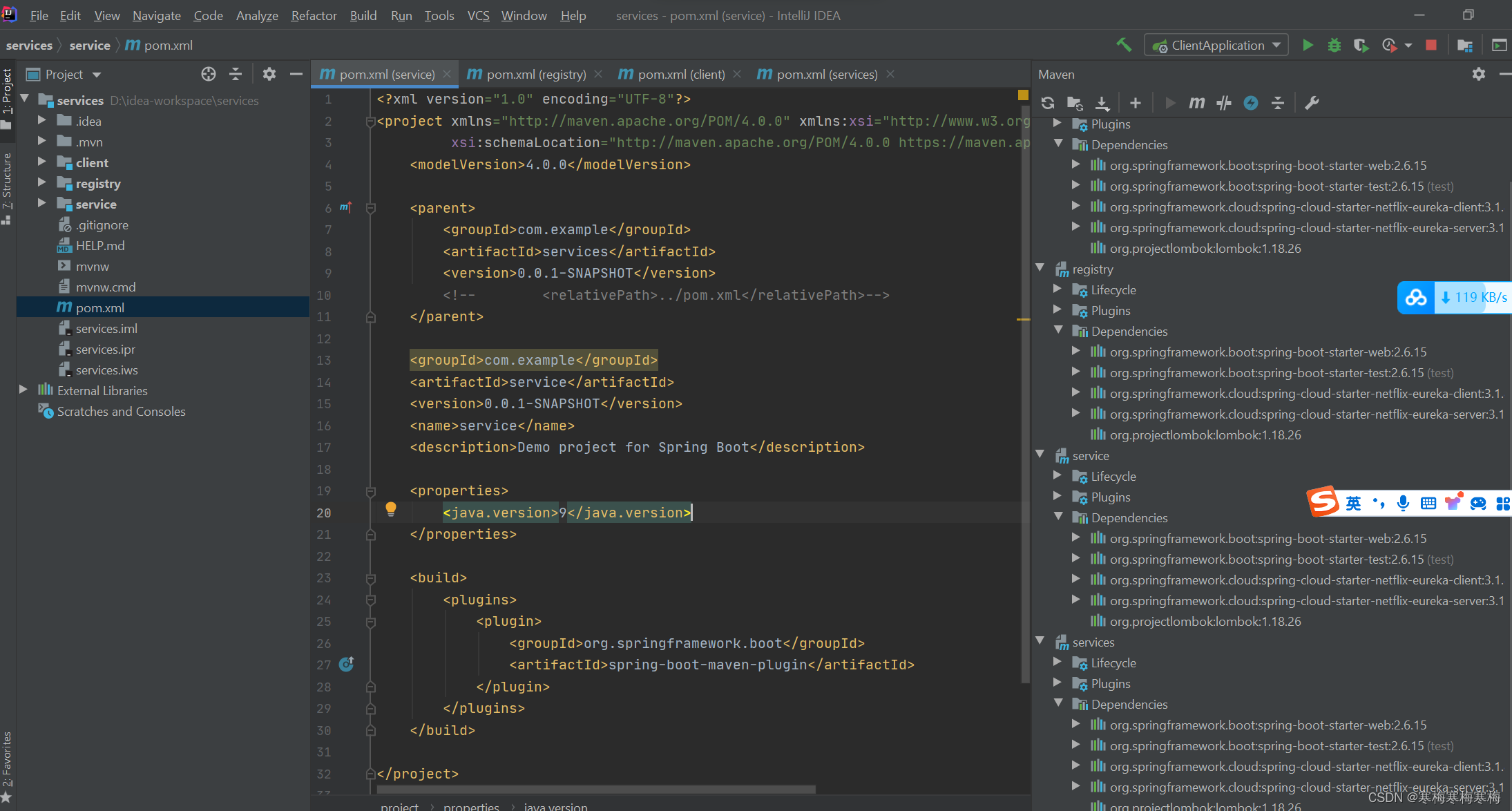Select services.iml in the Project tree
This screenshot has width=1512, height=811.
(106, 328)
